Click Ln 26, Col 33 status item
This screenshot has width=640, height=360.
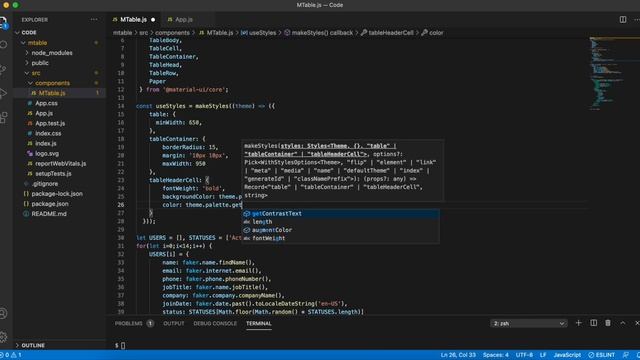pyautogui.click(x=458, y=355)
